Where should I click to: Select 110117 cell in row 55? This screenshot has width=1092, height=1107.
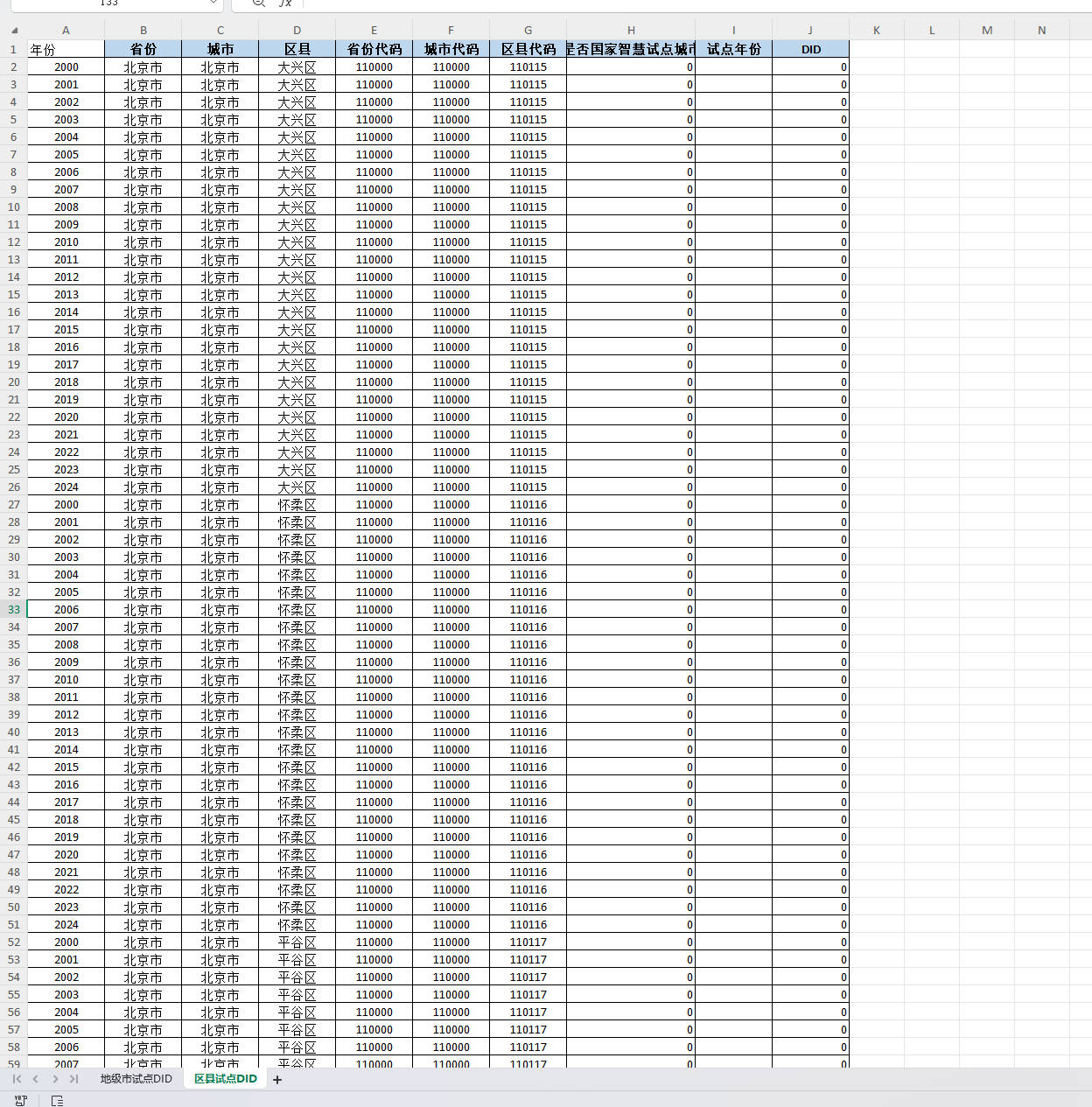(x=528, y=994)
